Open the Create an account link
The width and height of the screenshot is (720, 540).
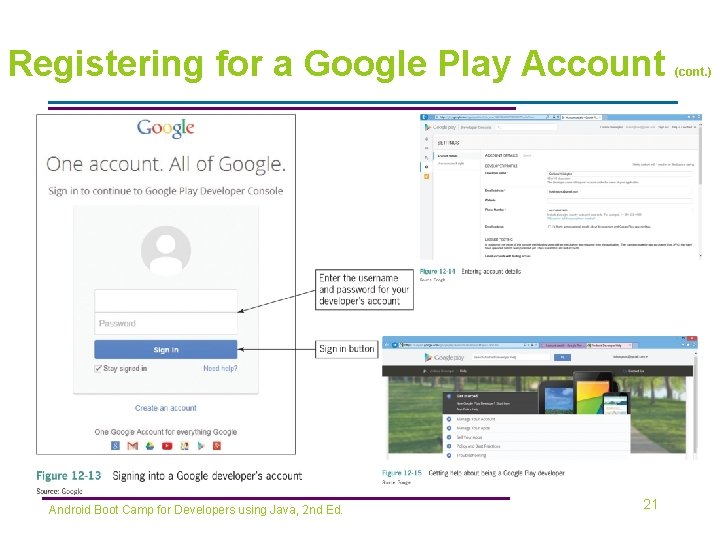click(166, 408)
